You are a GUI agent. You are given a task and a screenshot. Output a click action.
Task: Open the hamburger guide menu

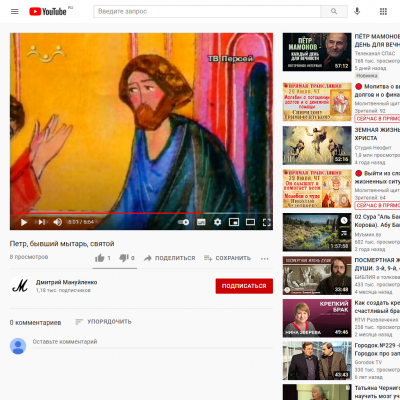pos(15,12)
